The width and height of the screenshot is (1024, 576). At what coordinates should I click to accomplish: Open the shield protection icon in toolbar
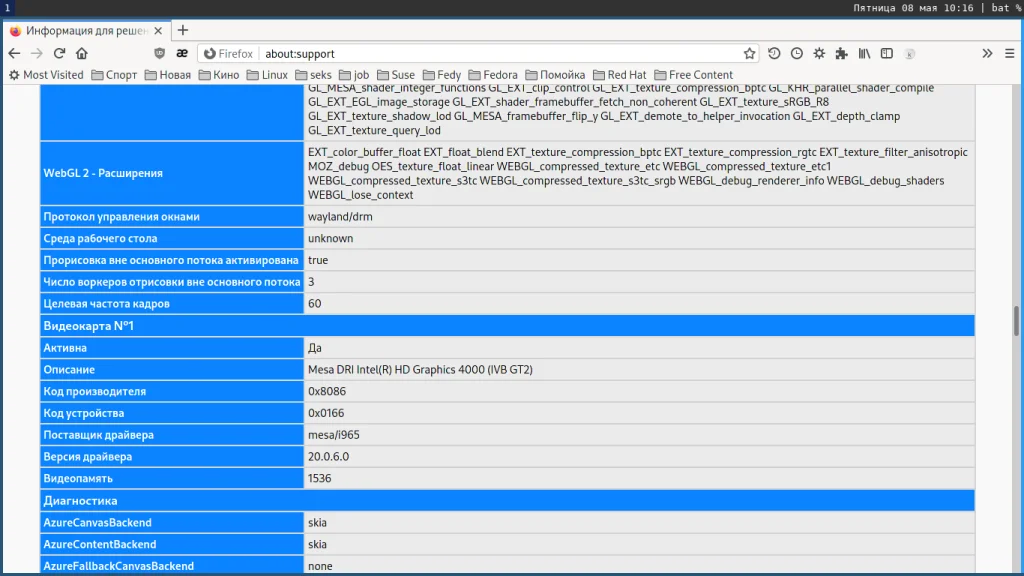pos(159,54)
